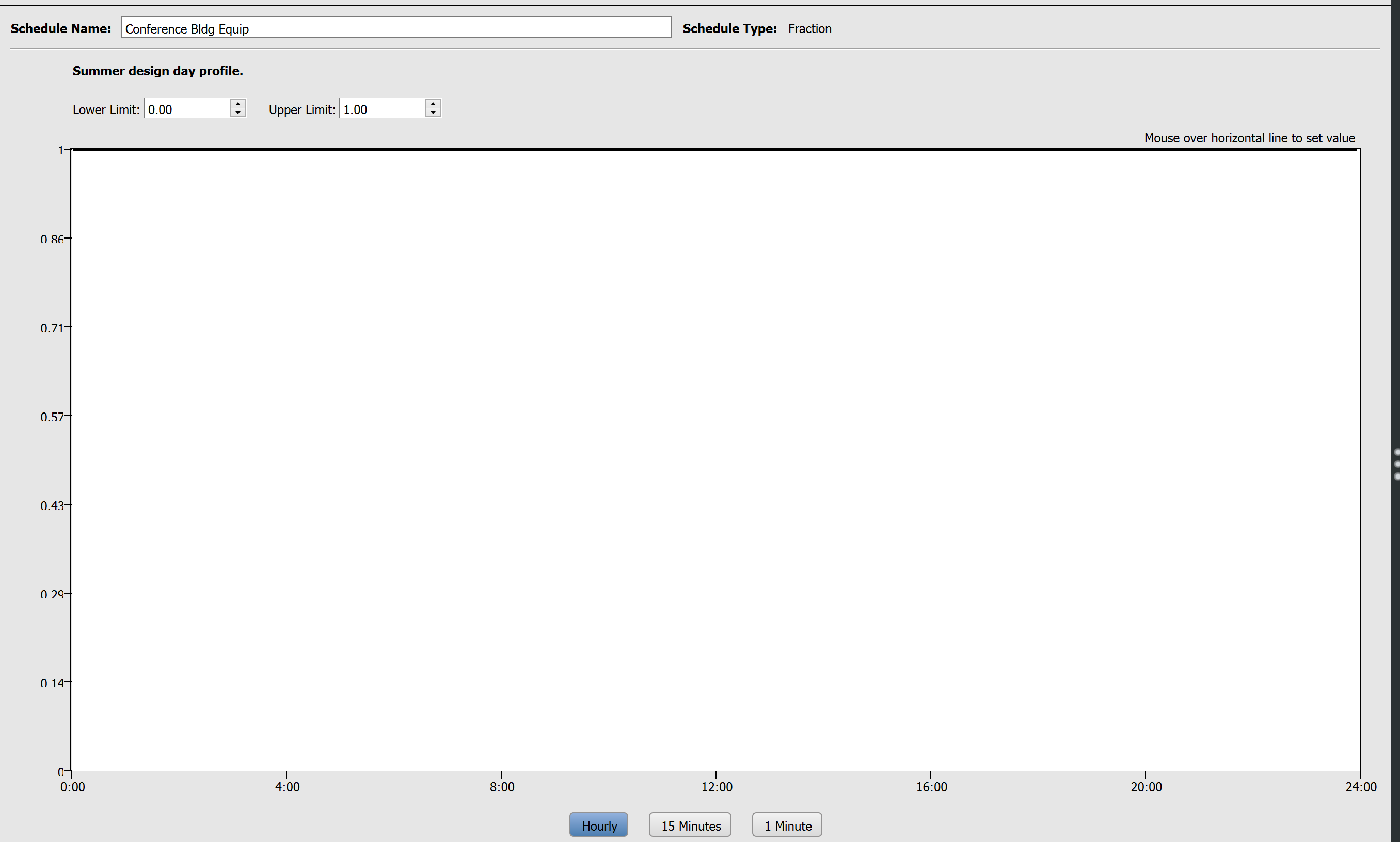This screenshot has height=842, width=1400.
Task: Click the 4:00 time axis label
Action: [x=287, y=787]
